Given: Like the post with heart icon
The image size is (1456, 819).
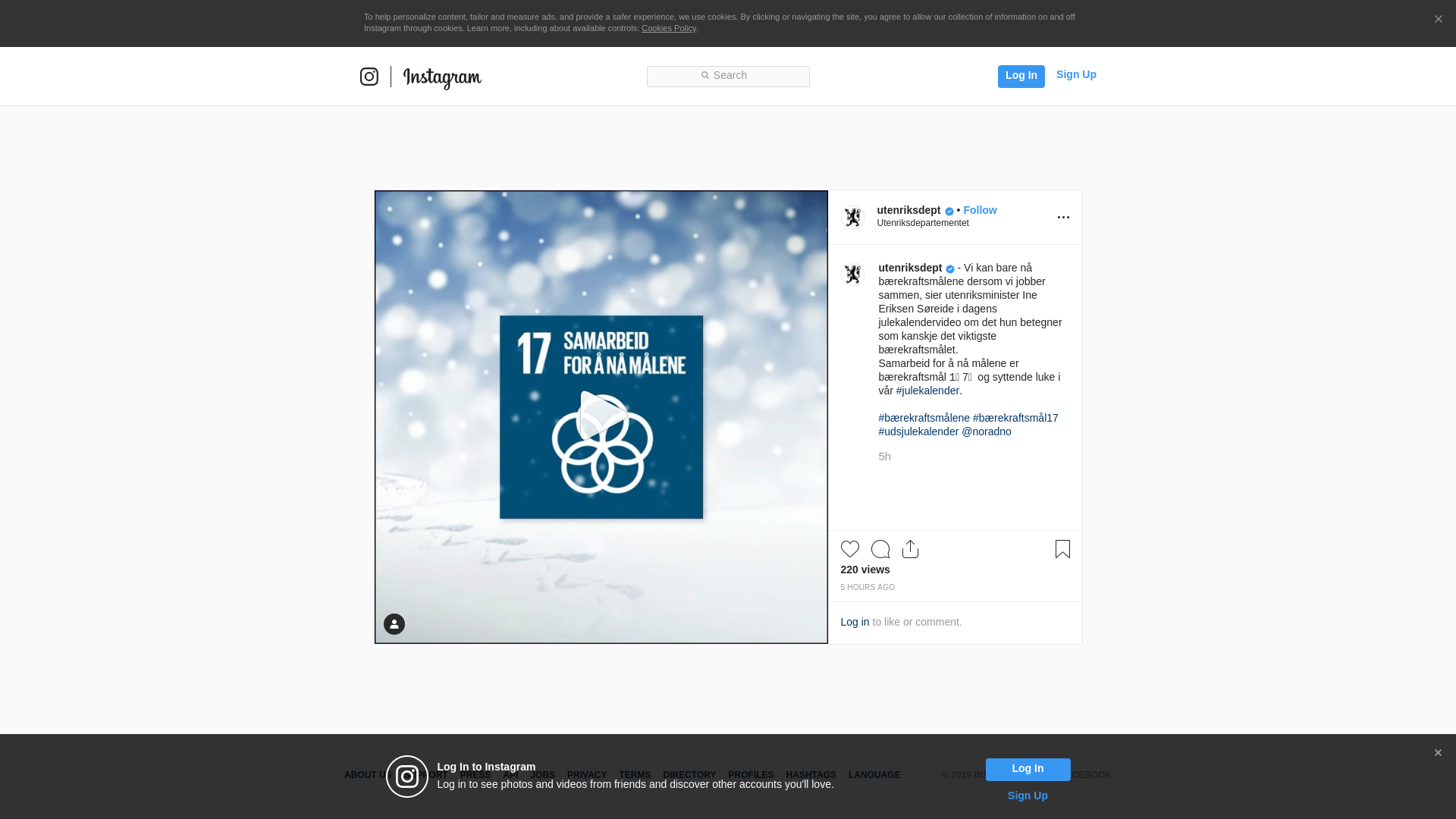Looking at the screenshot, I should point(850,549).
